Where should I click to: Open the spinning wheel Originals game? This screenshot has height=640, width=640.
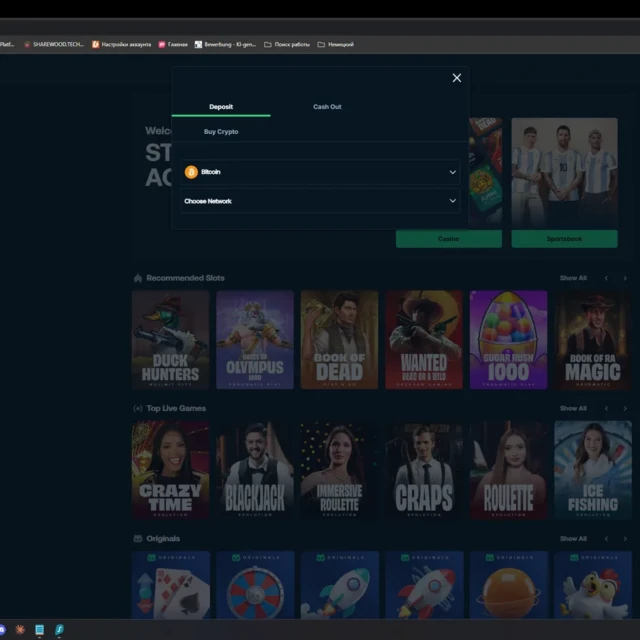point(255,585)
